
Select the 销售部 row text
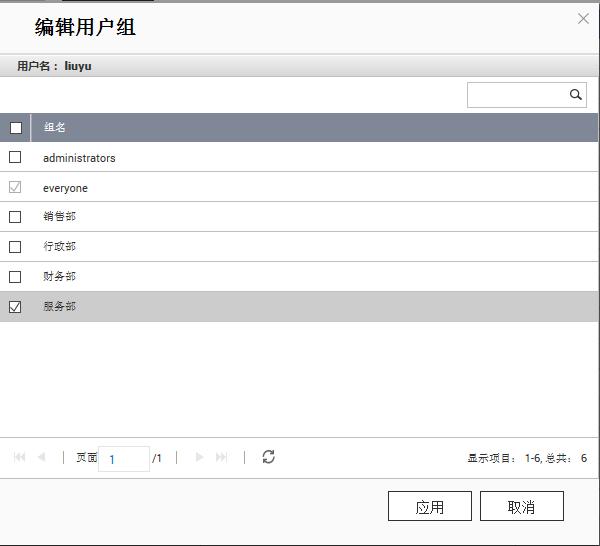coord(59,216)
